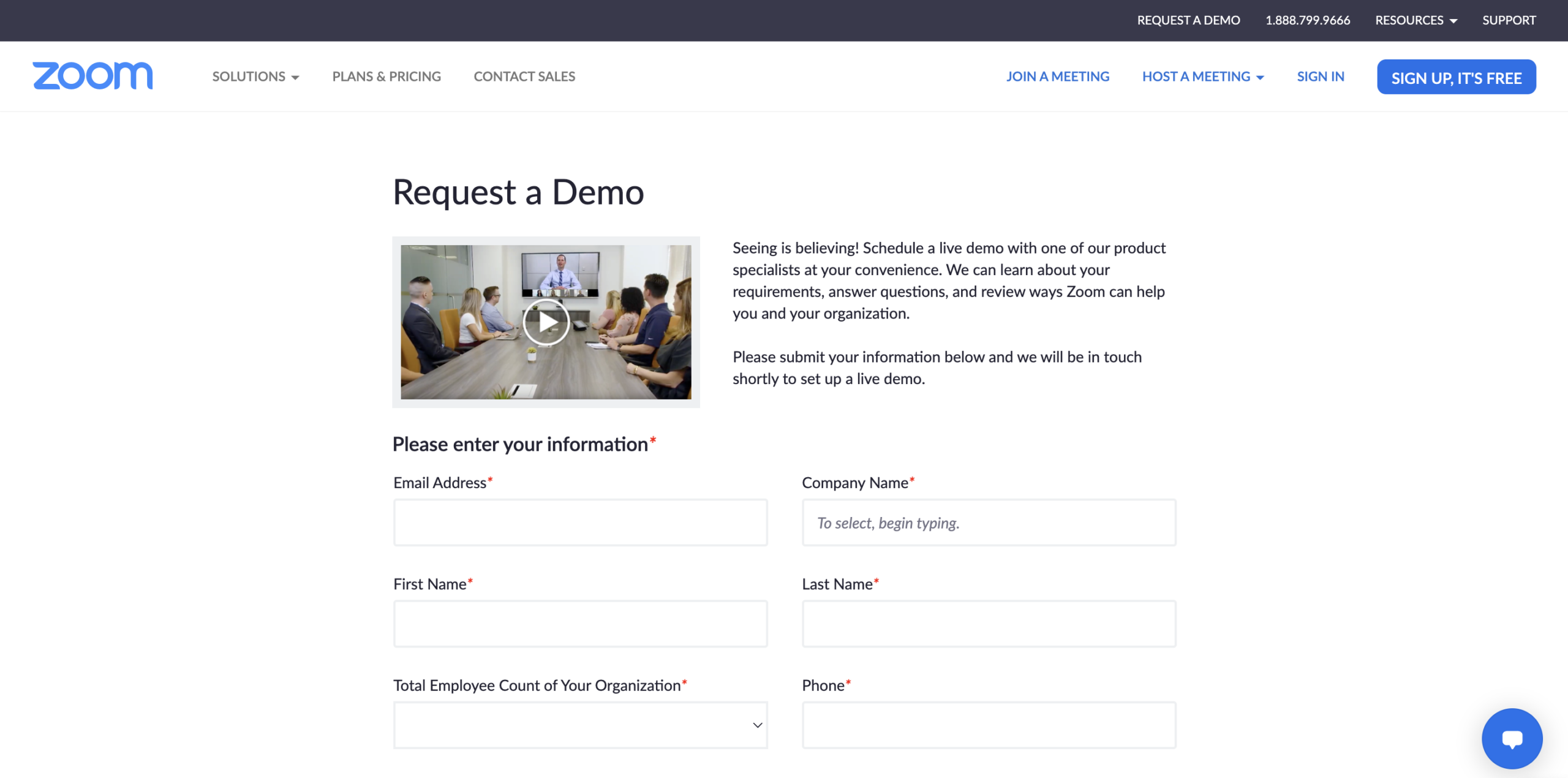Screen dimensions: 1568x778
Task: Click the Email Address input field
Action: [x=580, y=522]
